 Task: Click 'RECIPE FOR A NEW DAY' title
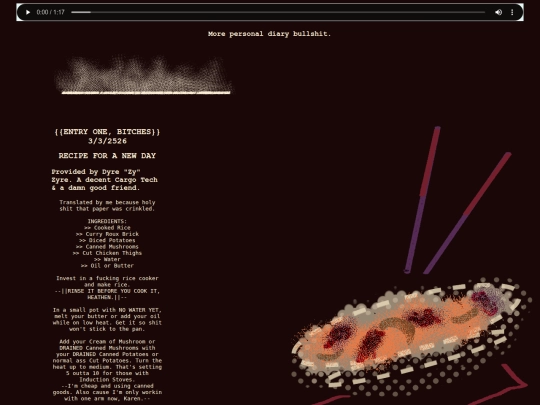[x=107, y=156]
